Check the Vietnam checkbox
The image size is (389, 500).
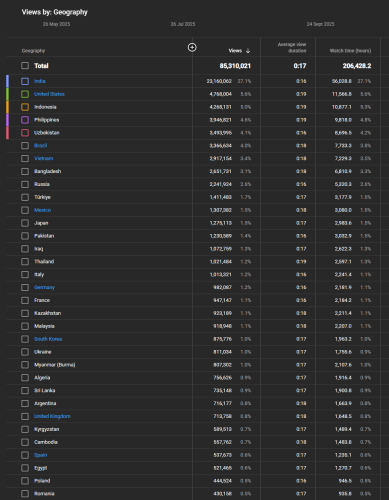(25, 159)
